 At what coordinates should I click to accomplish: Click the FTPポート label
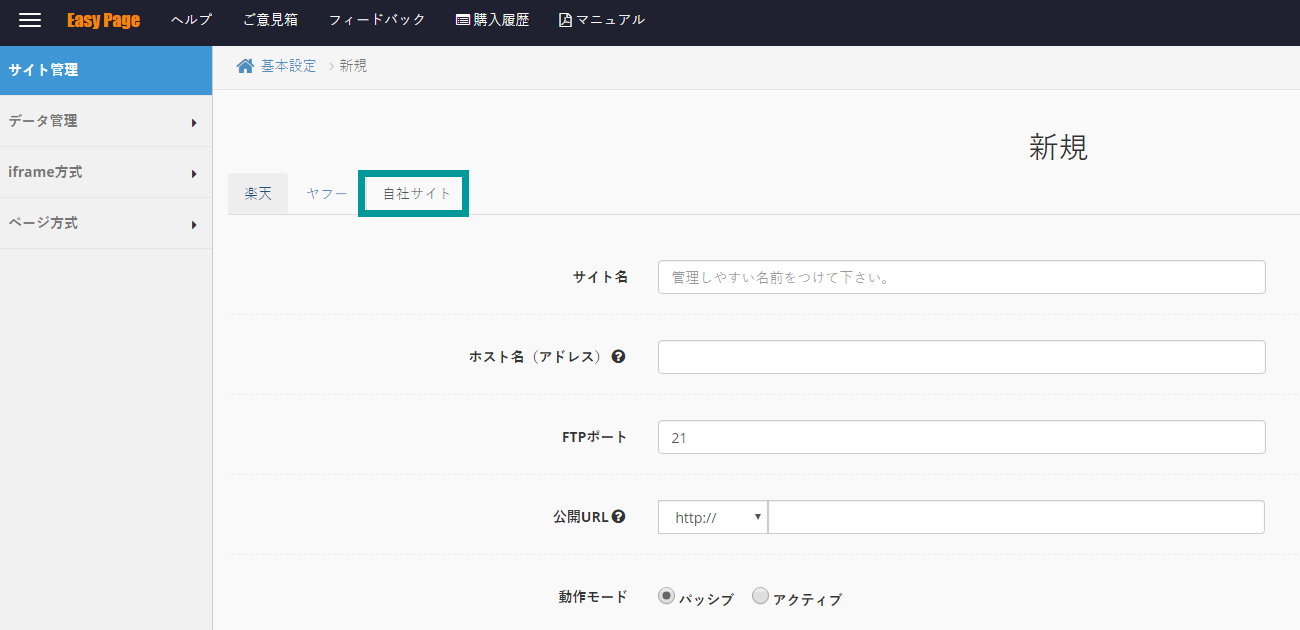pyautogui.click(x=595, y=437)
